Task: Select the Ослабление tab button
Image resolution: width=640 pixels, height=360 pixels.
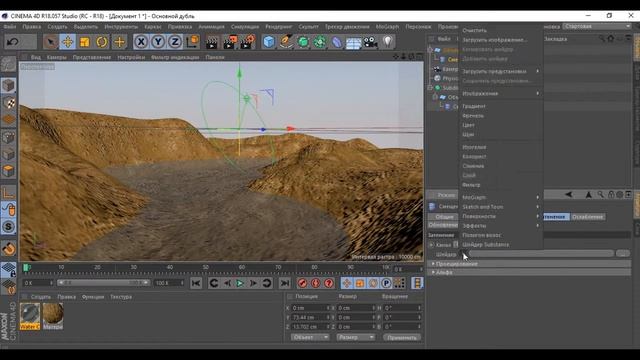Action: (x=587, y=217)
